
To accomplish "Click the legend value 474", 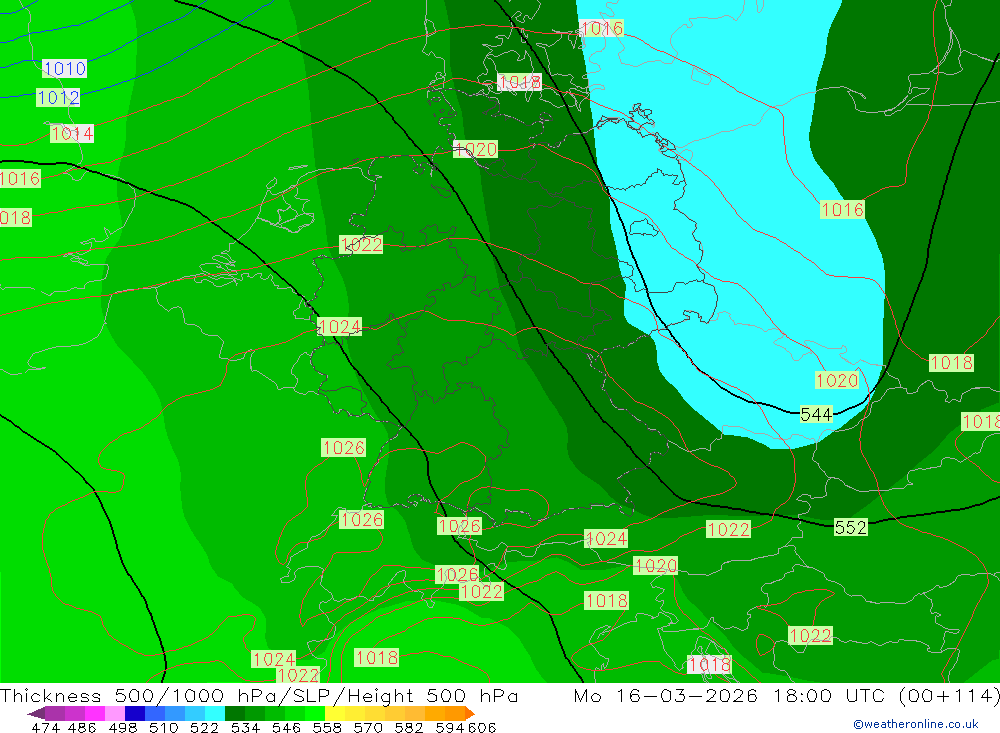I will coord(45,727).
